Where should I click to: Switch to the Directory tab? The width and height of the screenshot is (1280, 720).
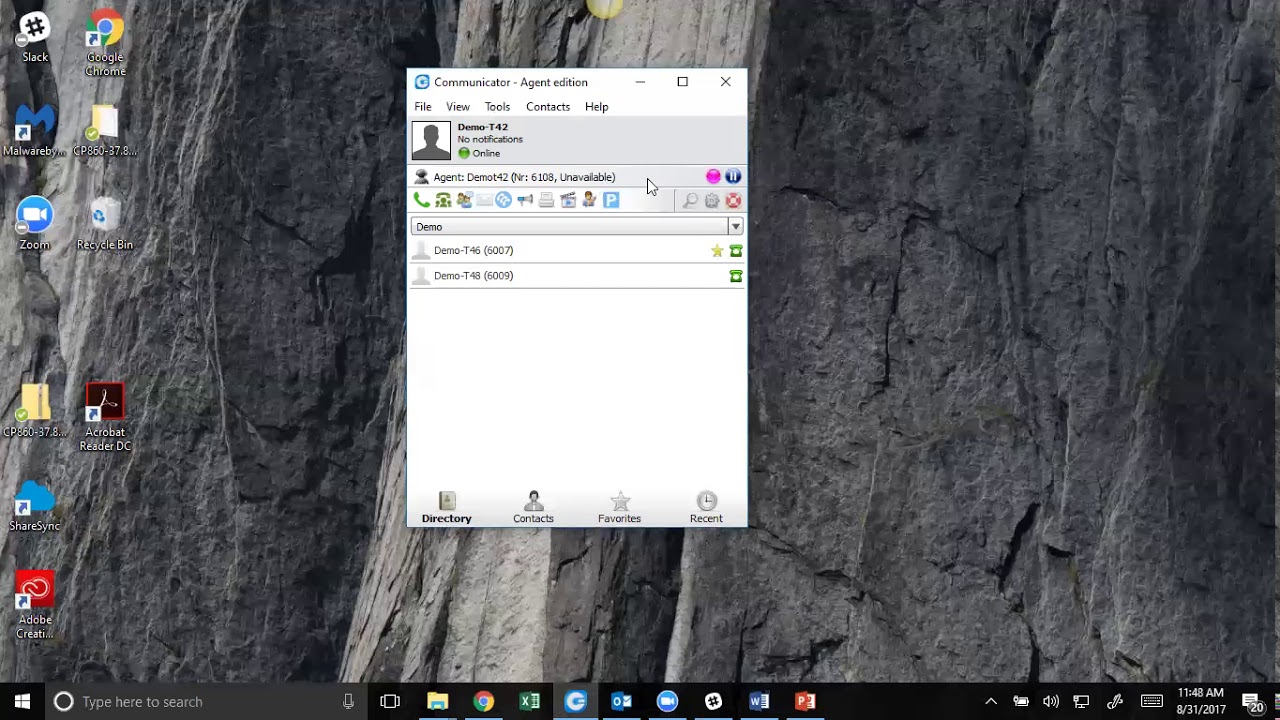(446, 508)
